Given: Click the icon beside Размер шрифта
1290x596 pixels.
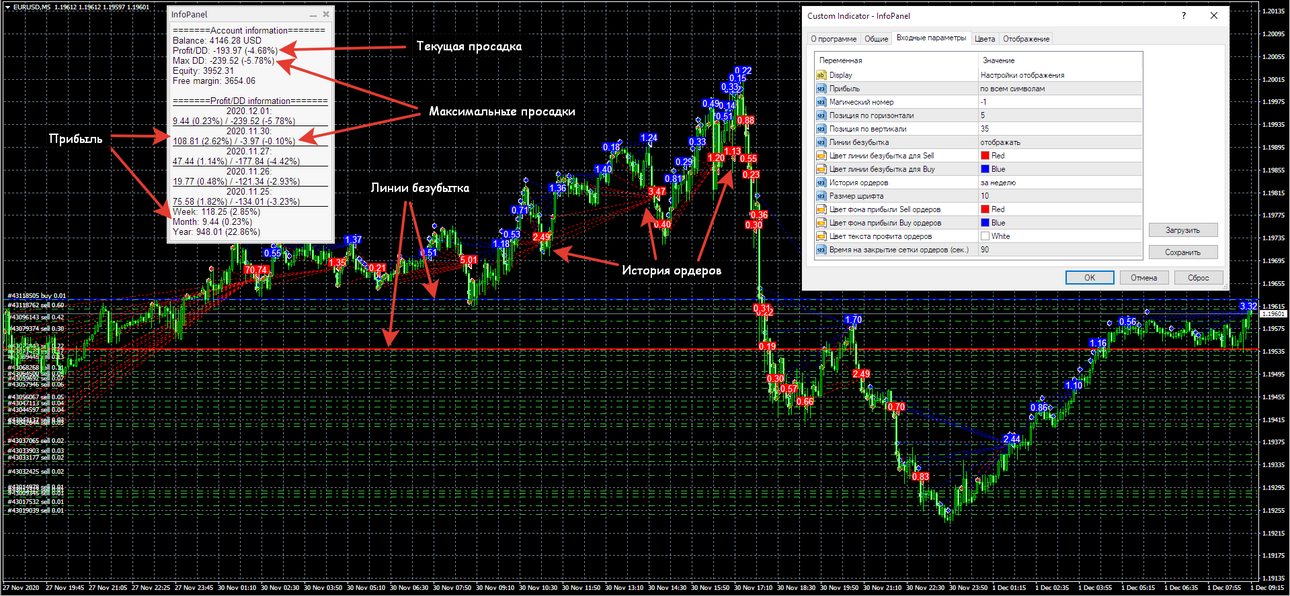Looking at the screenshot, I should [x=821, y=196].
